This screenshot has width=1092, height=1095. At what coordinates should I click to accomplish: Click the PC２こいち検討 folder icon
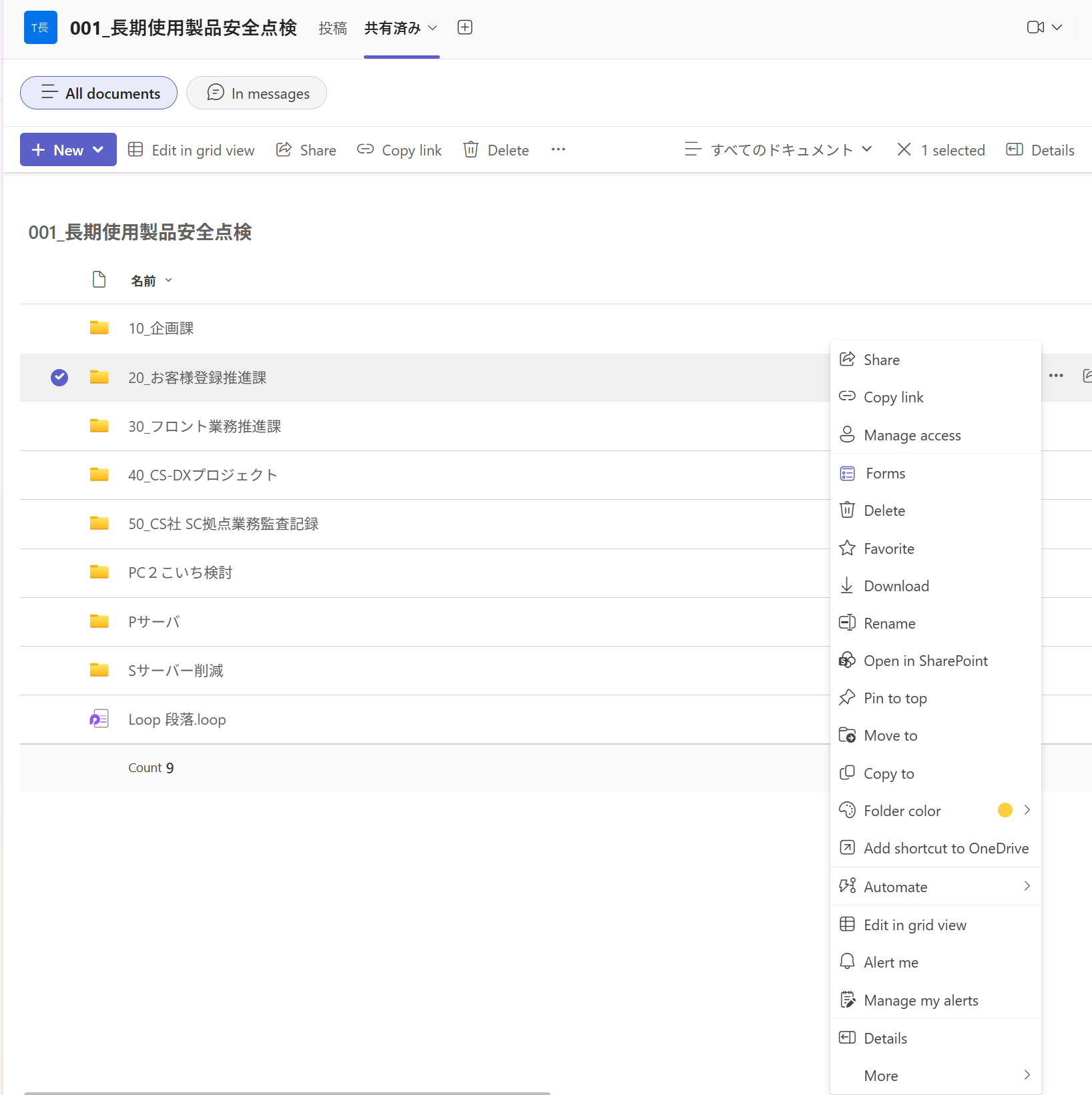99,572
